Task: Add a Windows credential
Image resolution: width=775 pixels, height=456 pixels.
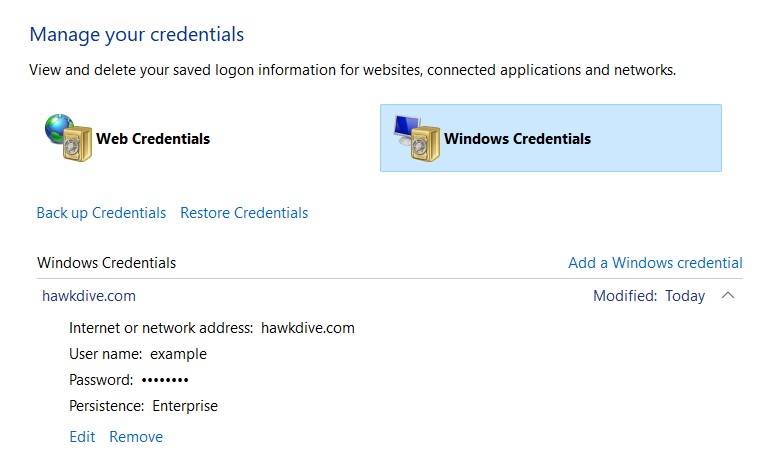Action: (x=655, y=263)
